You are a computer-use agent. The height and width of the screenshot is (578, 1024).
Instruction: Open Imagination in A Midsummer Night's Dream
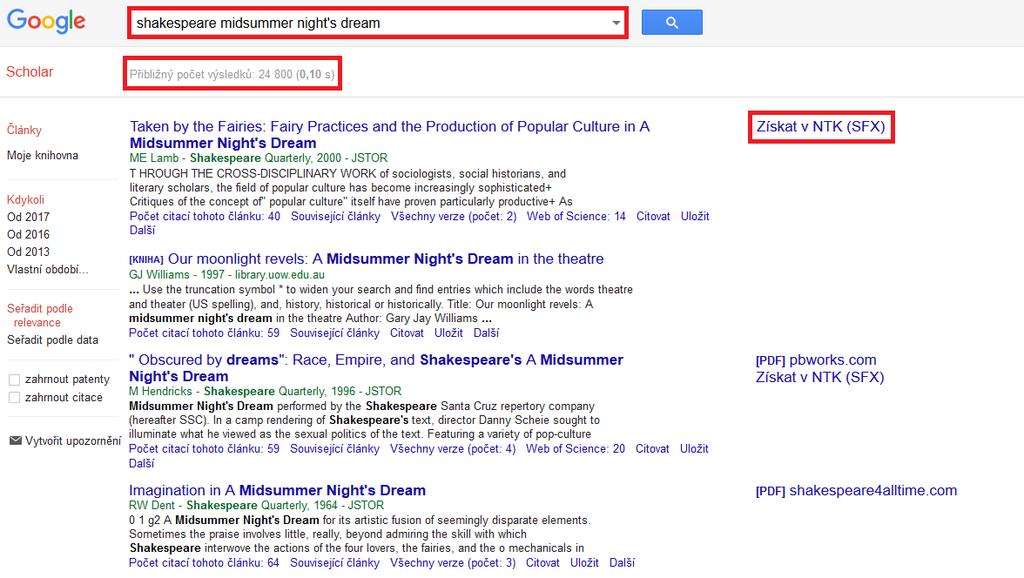pos(277,490)
